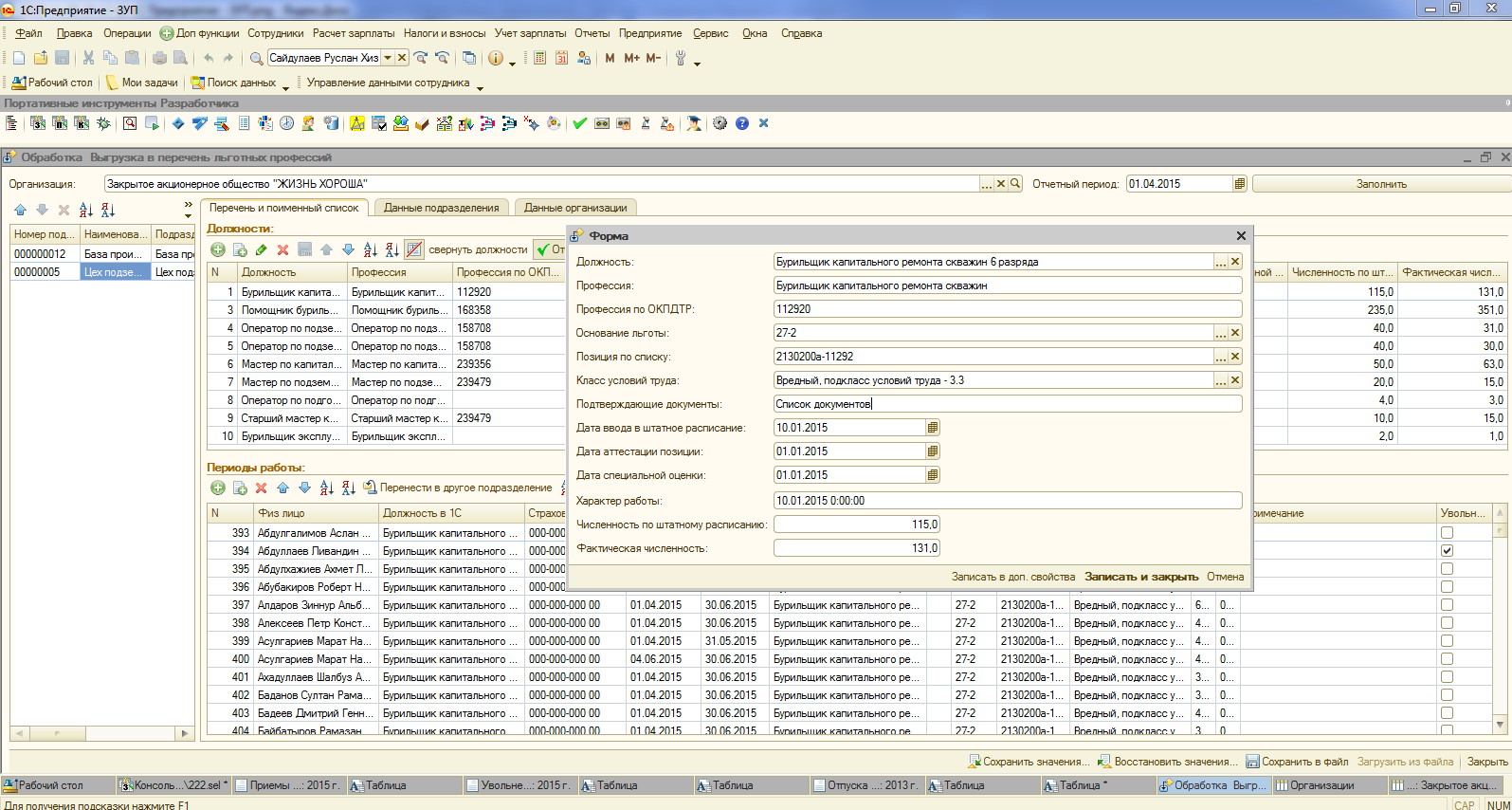Toggle Уволен checkbox for row 400 Асулгариев
Viewport: 1512px width, 810px height.
(x=1447, y=659)
